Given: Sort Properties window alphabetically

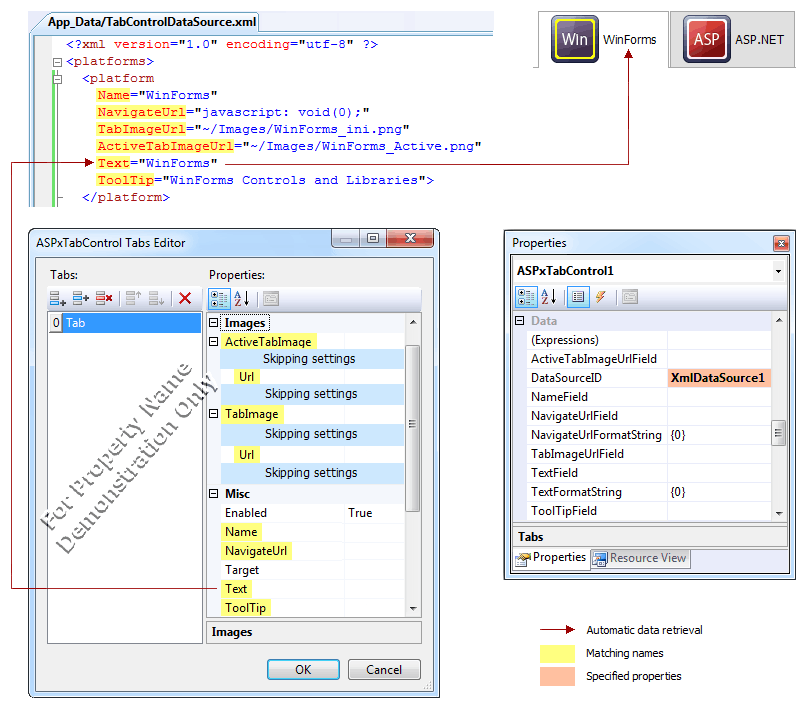Looking at the screenshot, I should click(549, 297).
